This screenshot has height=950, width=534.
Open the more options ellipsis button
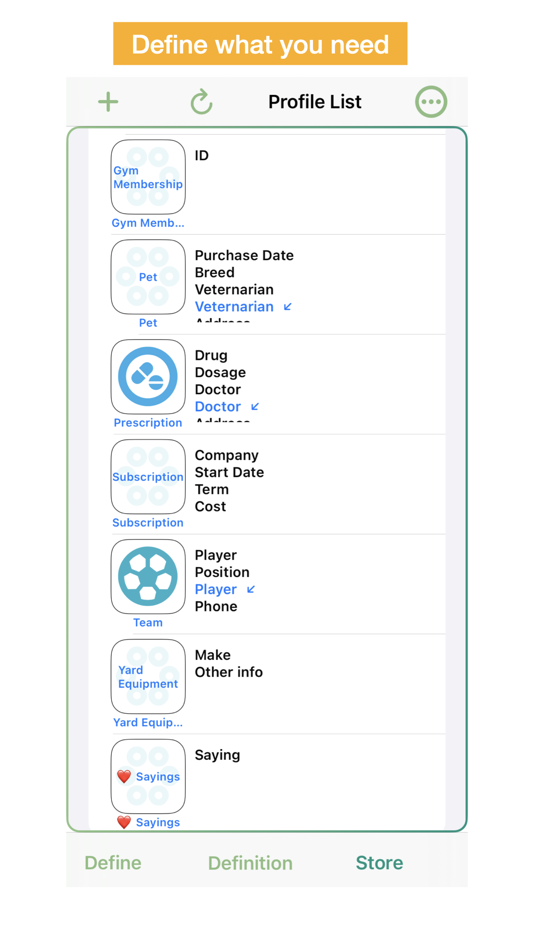pos(431,102)
